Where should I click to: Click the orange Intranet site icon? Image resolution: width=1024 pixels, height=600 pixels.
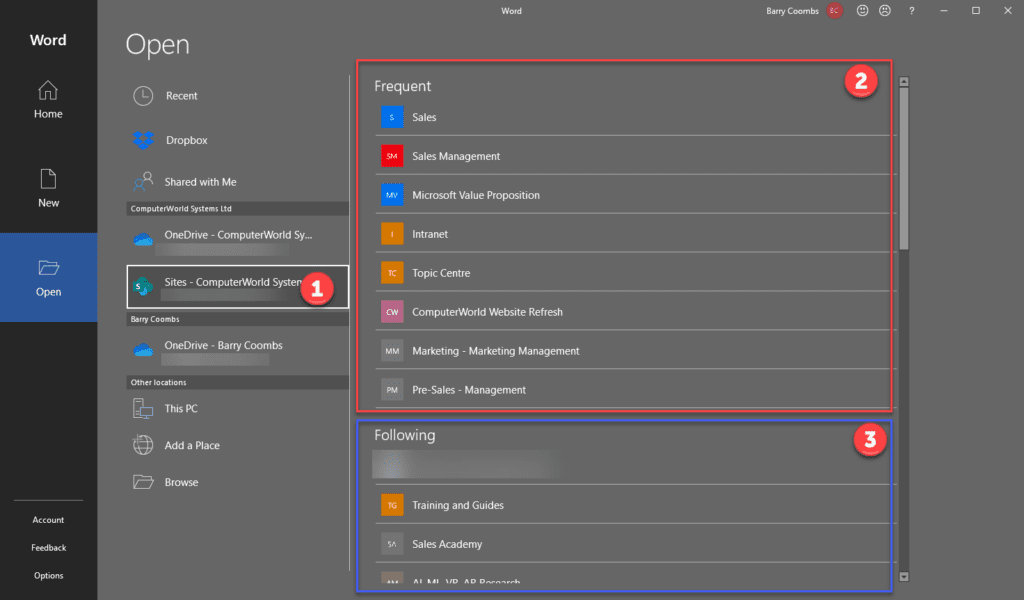coord(392,234)
